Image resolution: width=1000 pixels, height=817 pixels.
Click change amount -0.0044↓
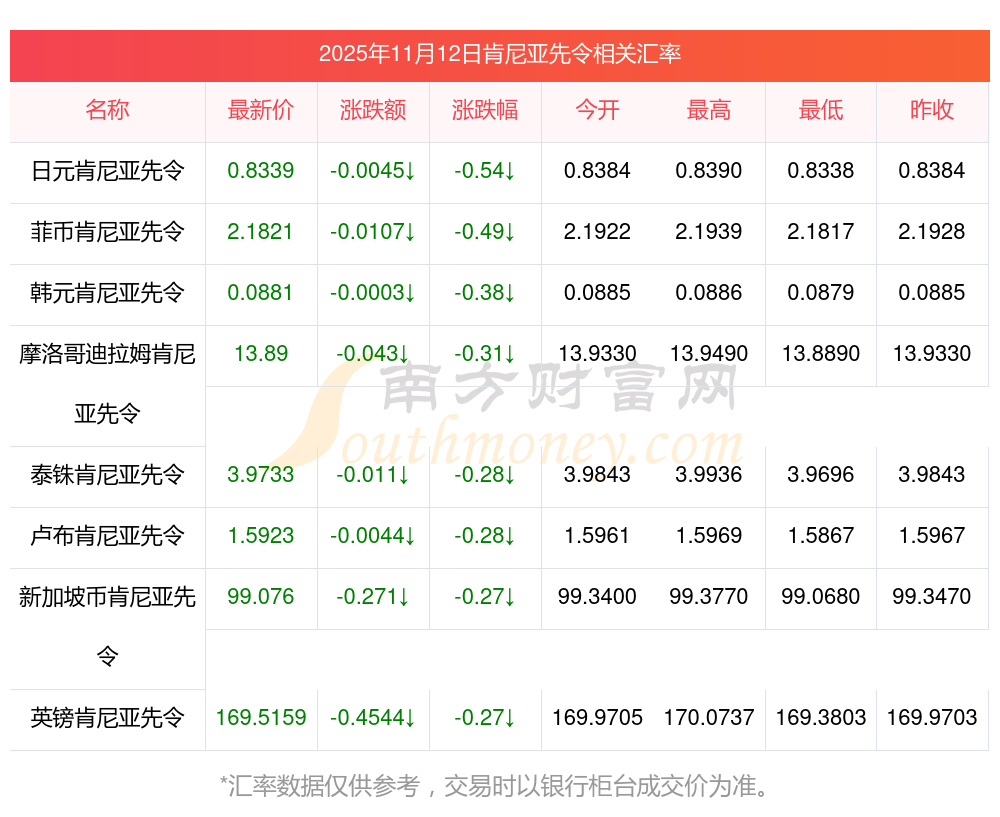[373, 536]
